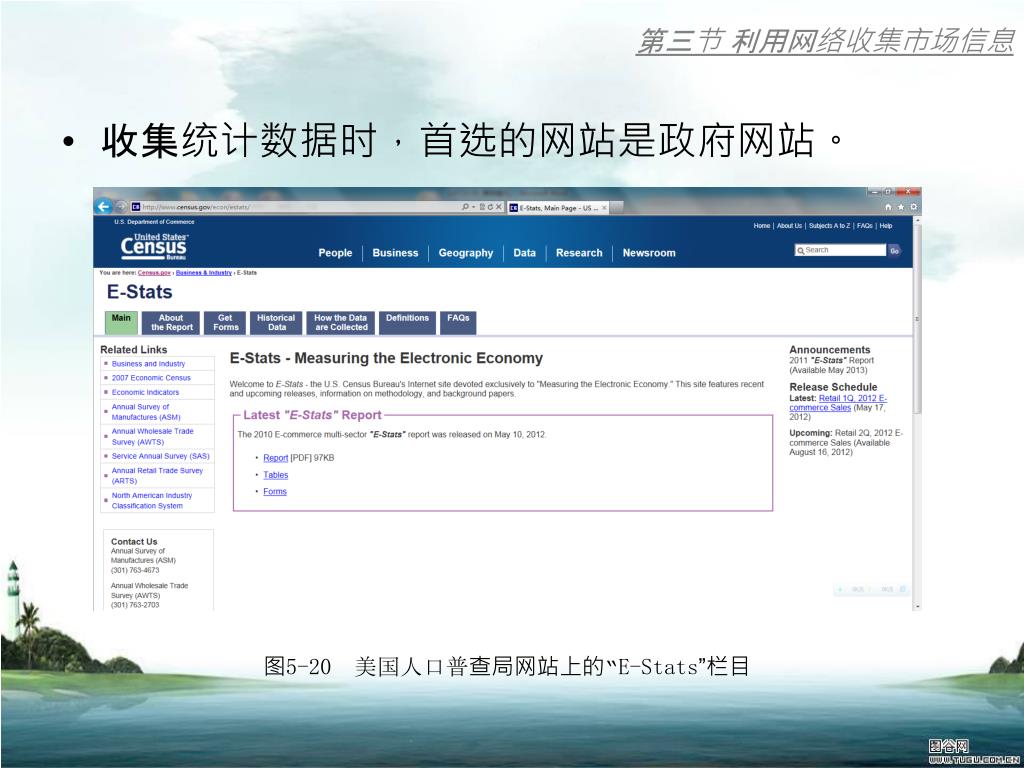Click the slide header section title link
Image resolution: width=1024 pixels, height=768 pixels.
click(825, 40)
